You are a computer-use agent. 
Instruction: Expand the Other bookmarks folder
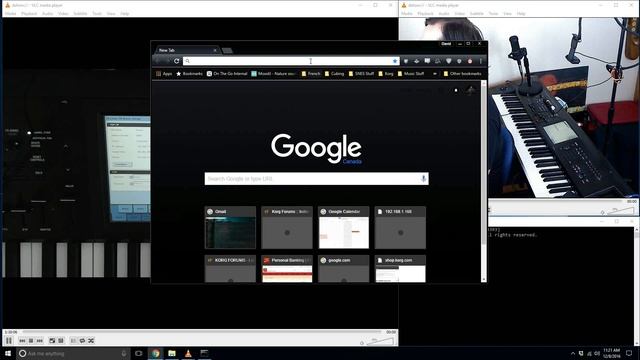click(x=462, y=73)
